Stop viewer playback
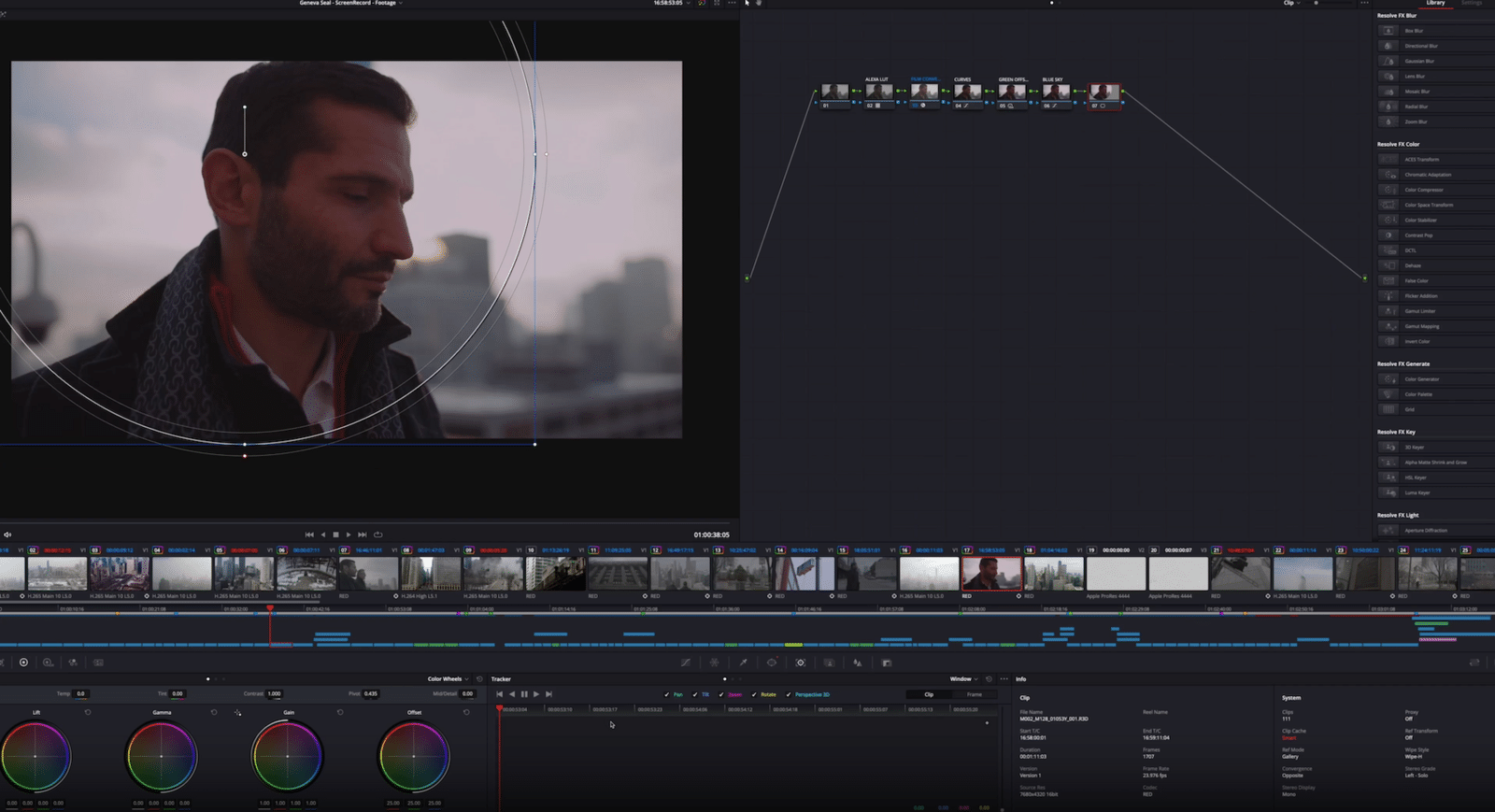The image size is (1495, 812). tap(335, 534)
